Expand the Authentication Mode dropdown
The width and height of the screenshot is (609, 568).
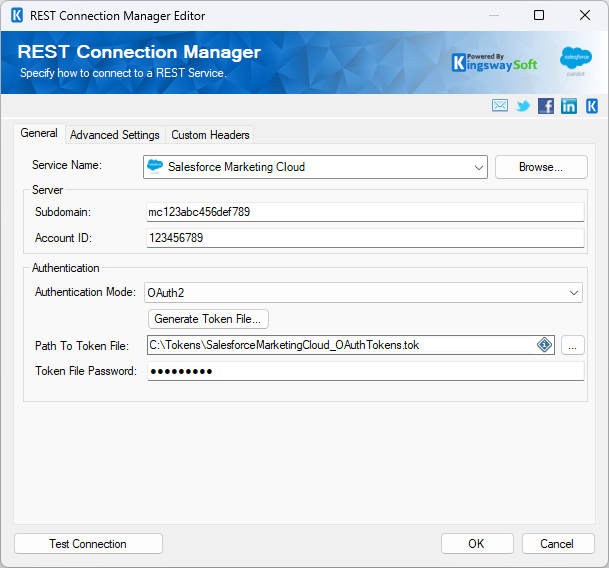coord(574,293)
